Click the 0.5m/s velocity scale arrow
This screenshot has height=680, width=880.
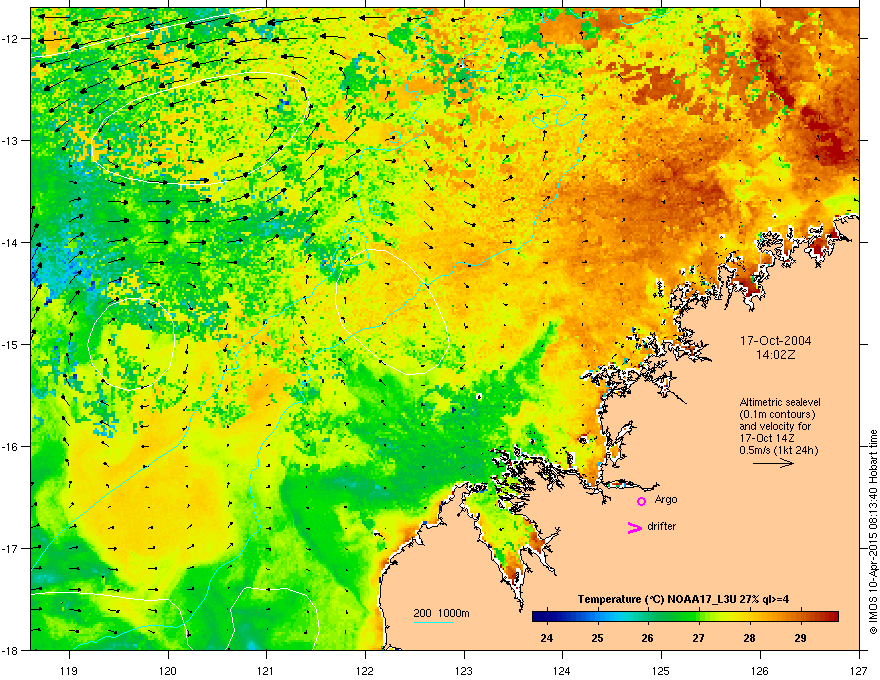click(773, 463)
